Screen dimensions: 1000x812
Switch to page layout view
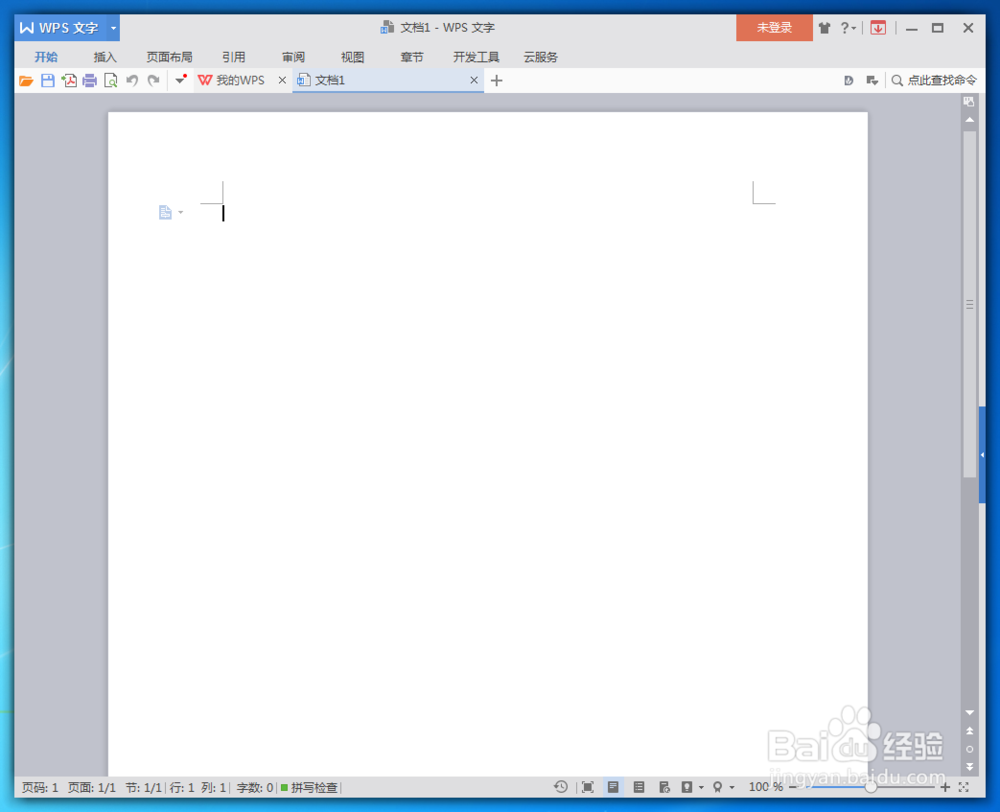pyautogui.click(x=613, y=787)
